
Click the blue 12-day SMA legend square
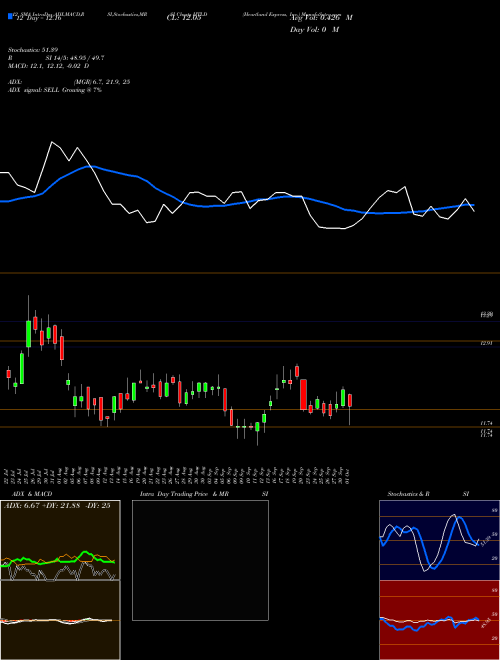[10, 16]
